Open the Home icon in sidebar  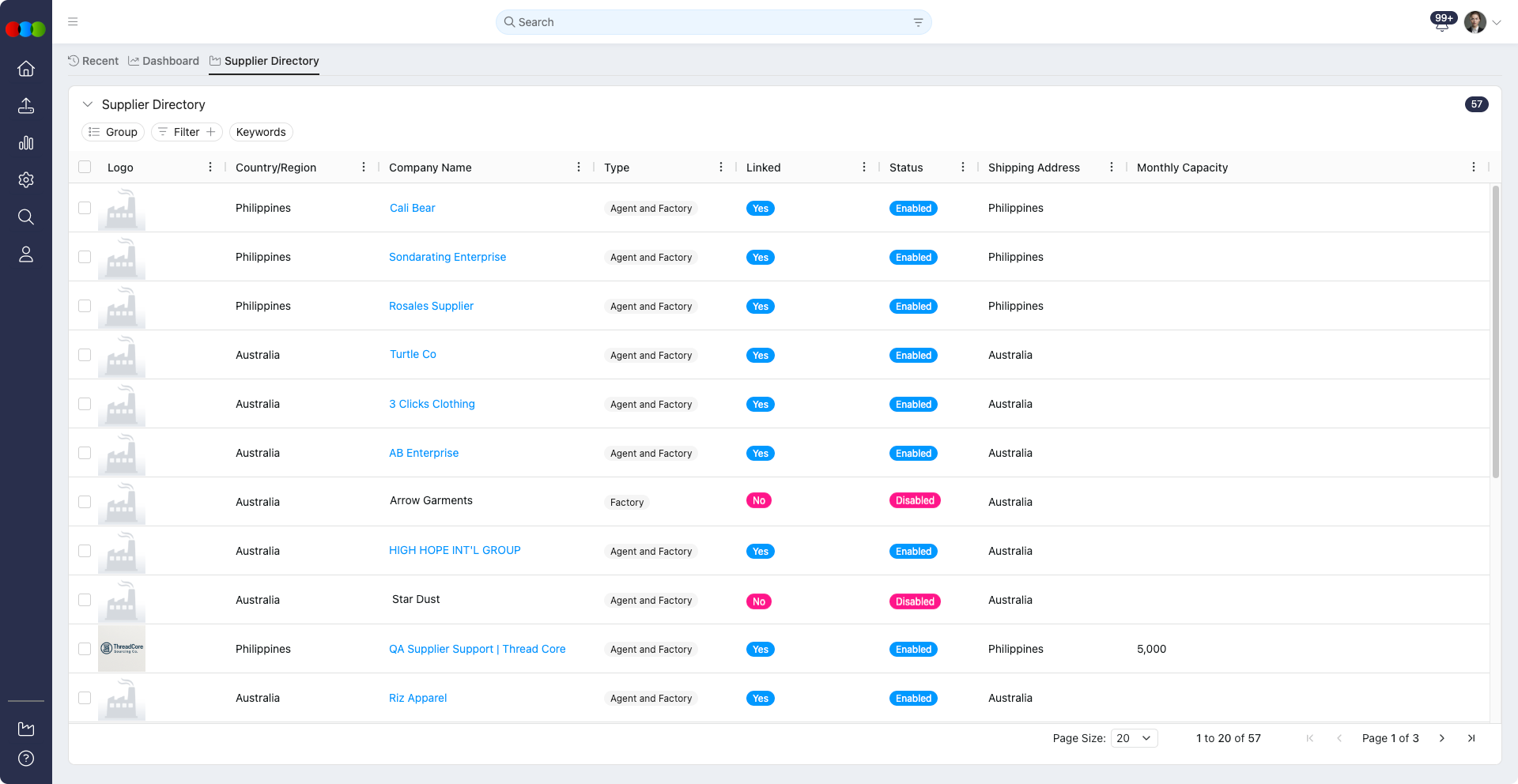[26, 69]
